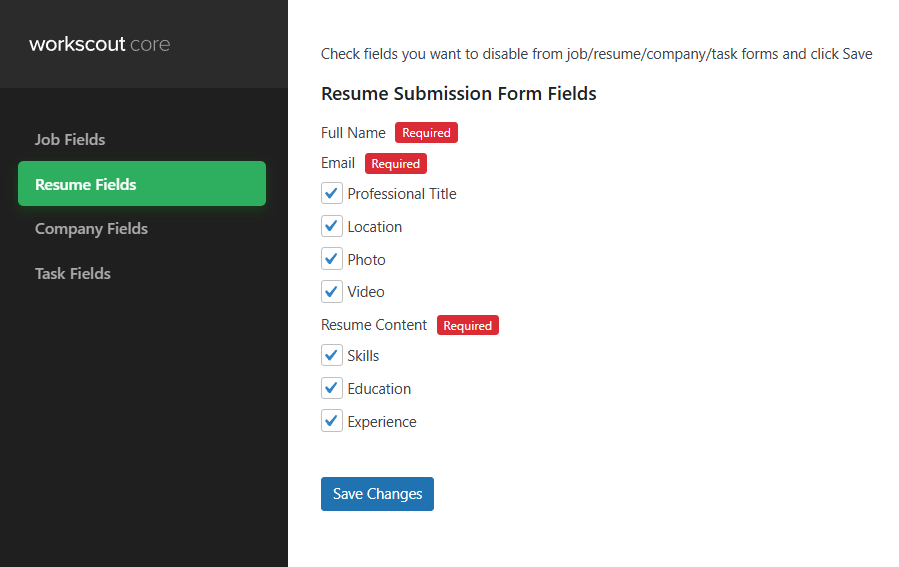Click the Required badge next to Email
The height and width of the screenshot is (567, 899).
click(x=395, y=163)
